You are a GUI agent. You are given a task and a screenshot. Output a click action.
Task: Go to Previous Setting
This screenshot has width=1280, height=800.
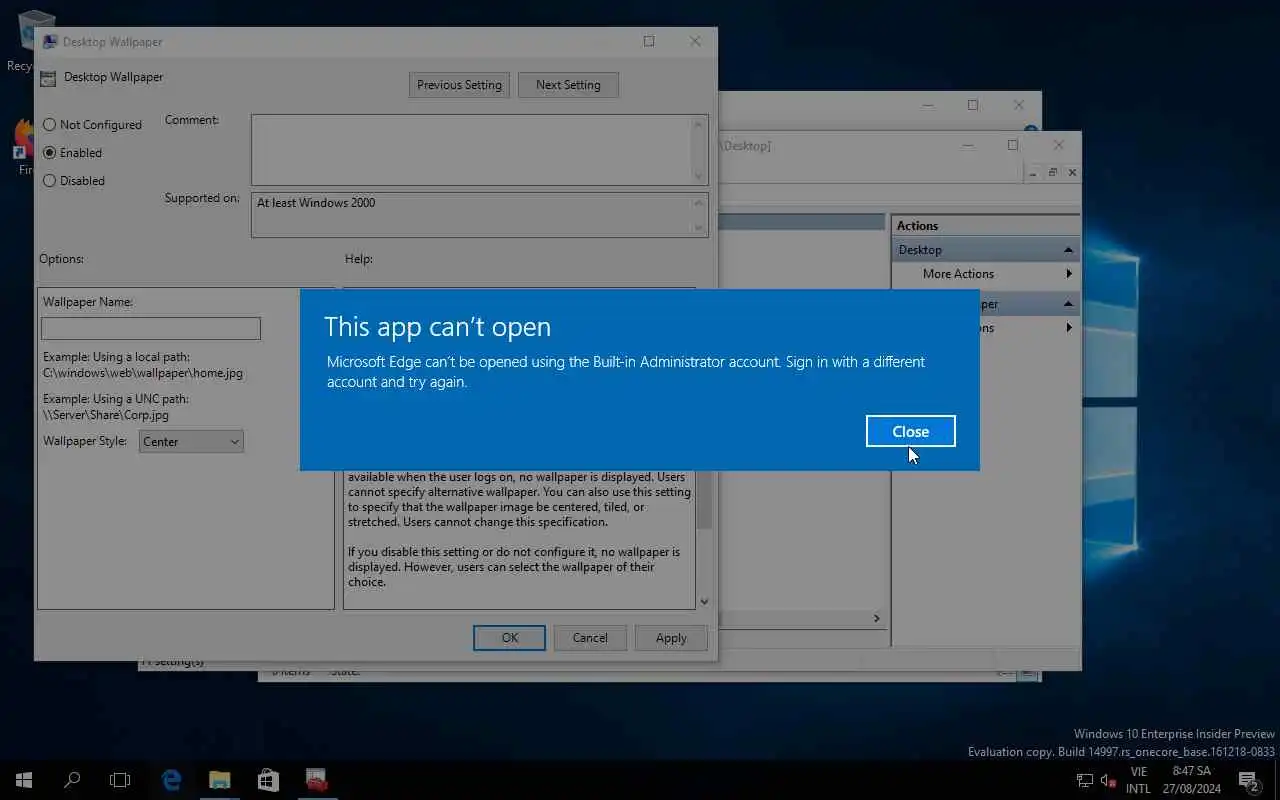459,85
